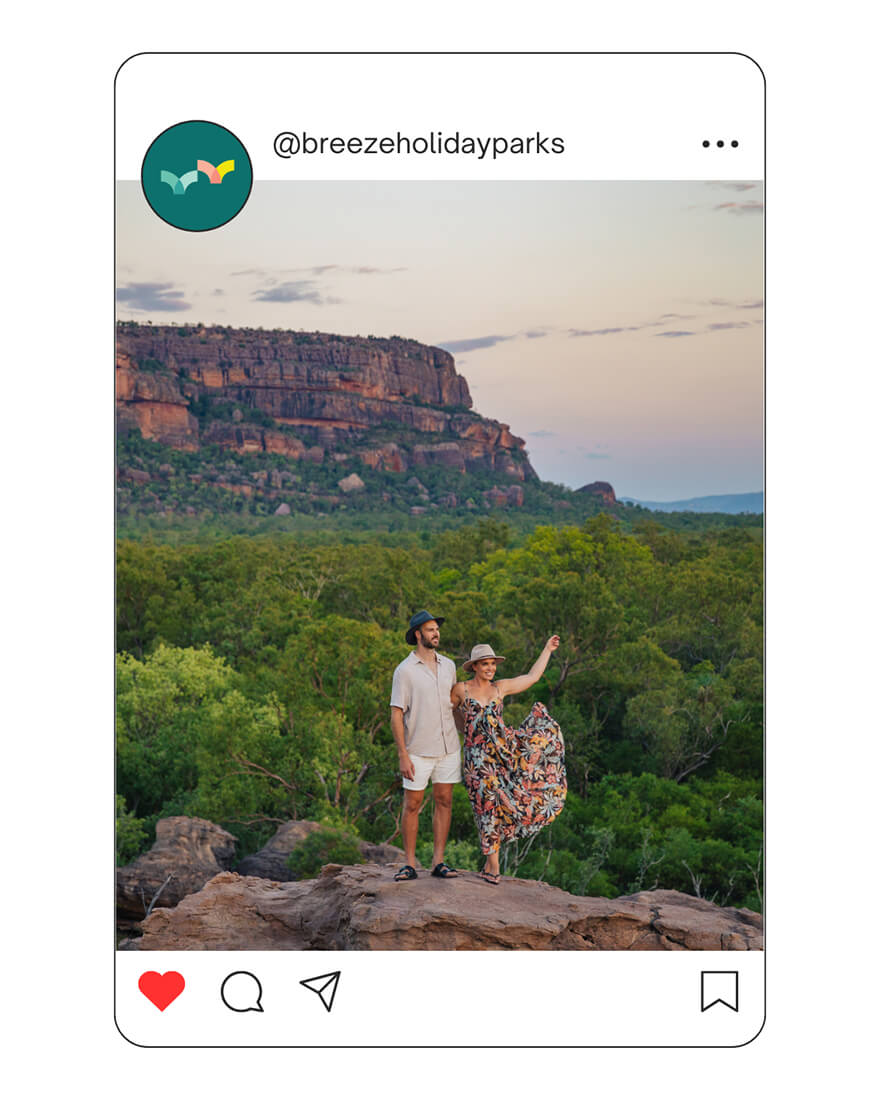This screenshot has height=1100, width=880.
Task: Share post using the paper plane icon
Action: 321,991
